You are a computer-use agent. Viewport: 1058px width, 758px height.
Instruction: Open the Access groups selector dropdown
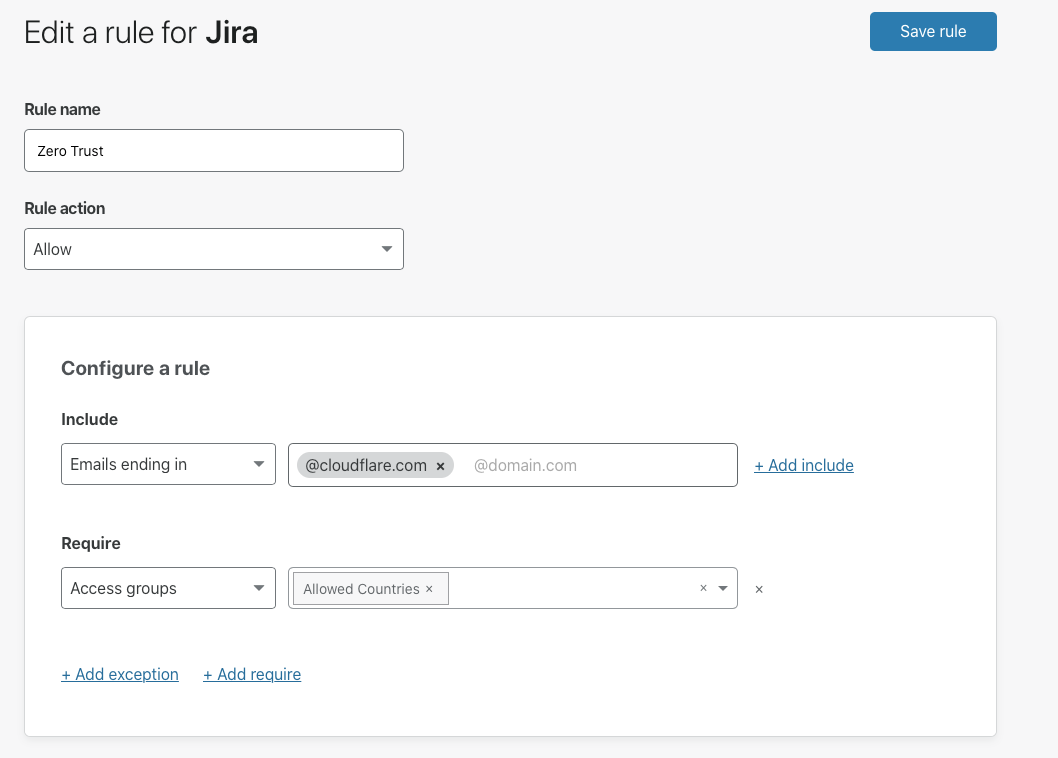click(168, 588)
